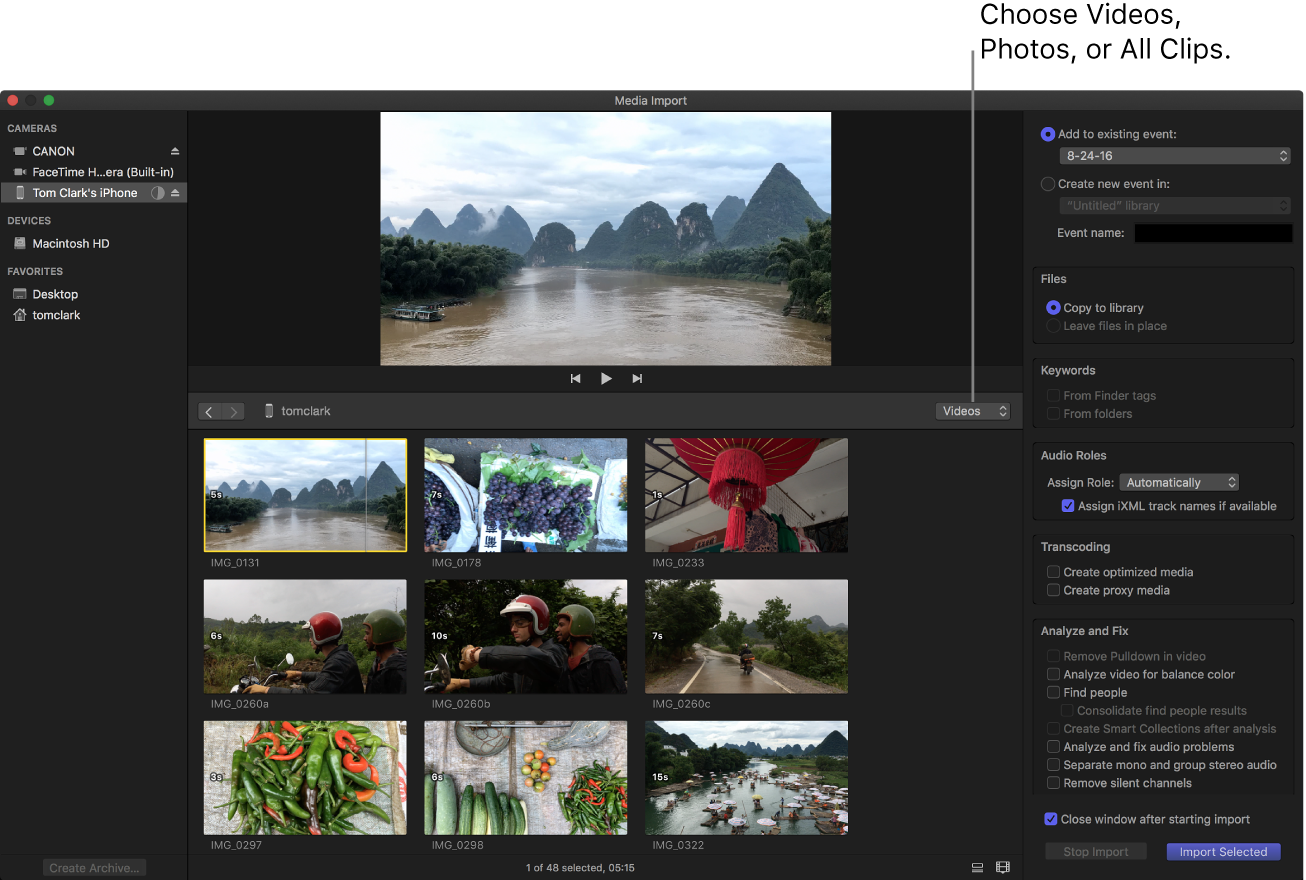Click the Import Selected button
The width and height of the screenshot is (1306, 880).
[x=1222, y=852]
